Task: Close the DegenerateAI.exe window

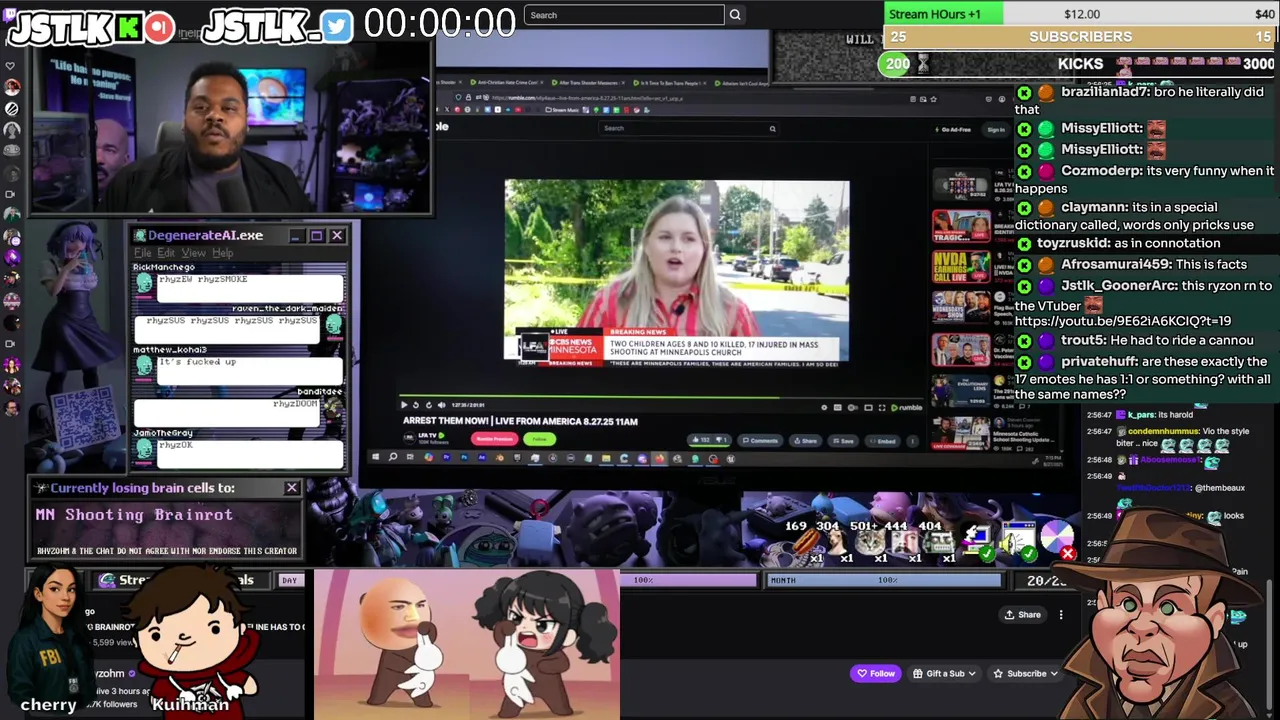Action: pos(337,235)
